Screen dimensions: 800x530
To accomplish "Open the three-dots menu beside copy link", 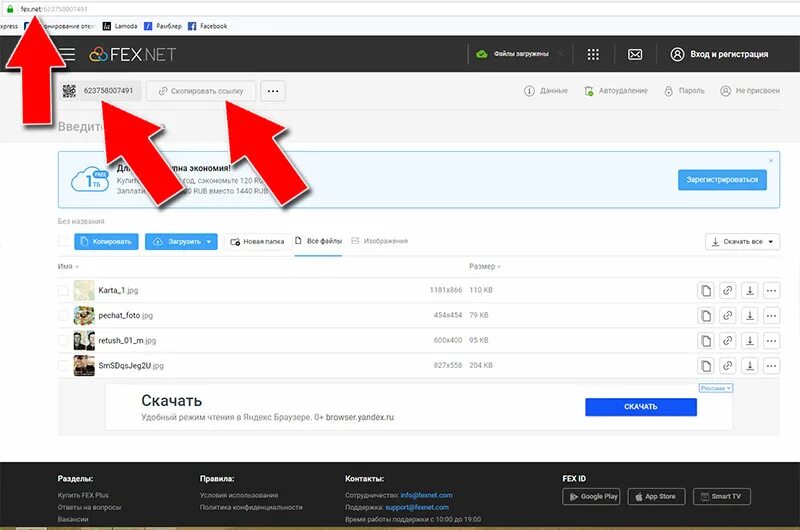I will click(x=273, y=91).
